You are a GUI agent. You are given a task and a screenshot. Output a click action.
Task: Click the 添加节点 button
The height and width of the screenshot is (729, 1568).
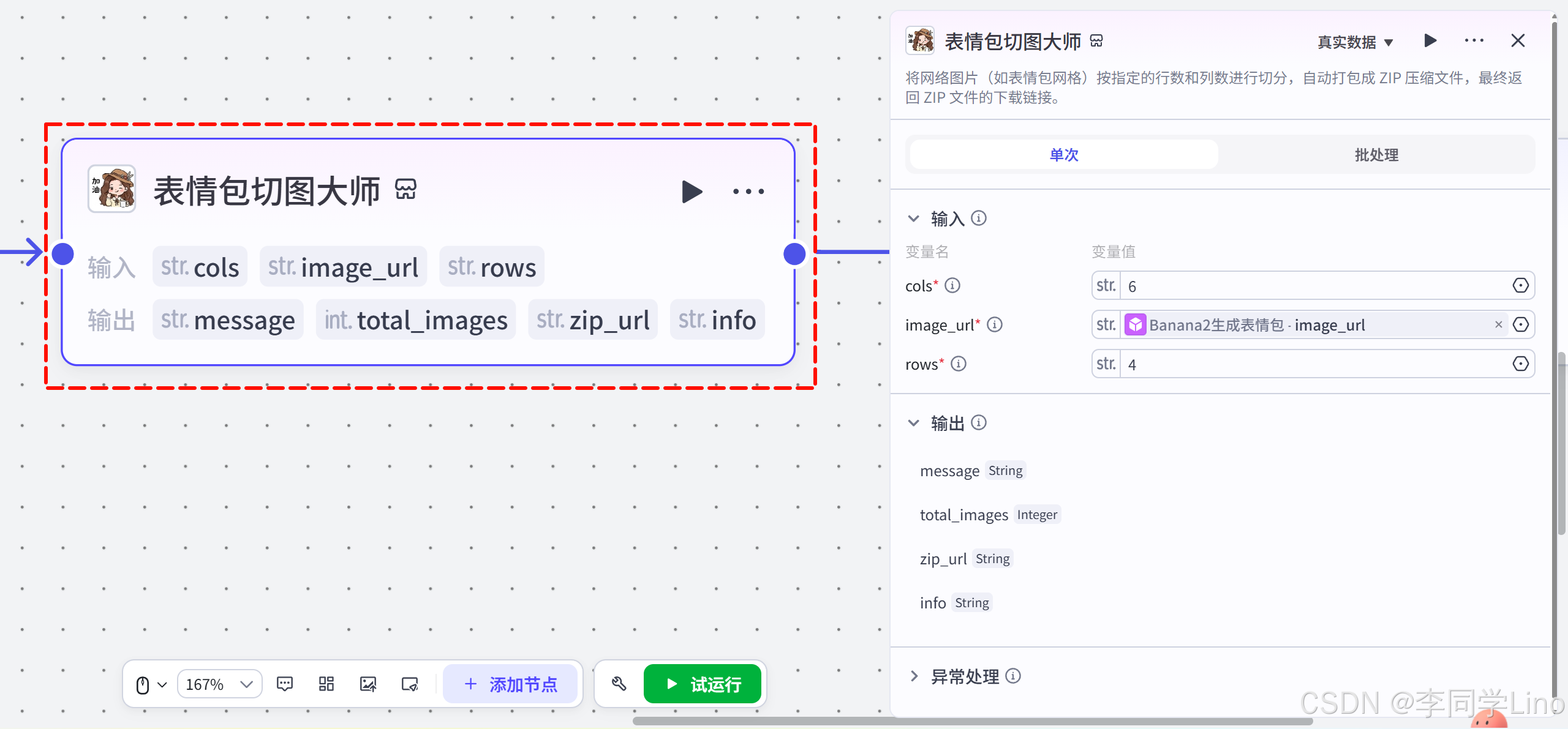pyautogui.click(x=510, y=684)
